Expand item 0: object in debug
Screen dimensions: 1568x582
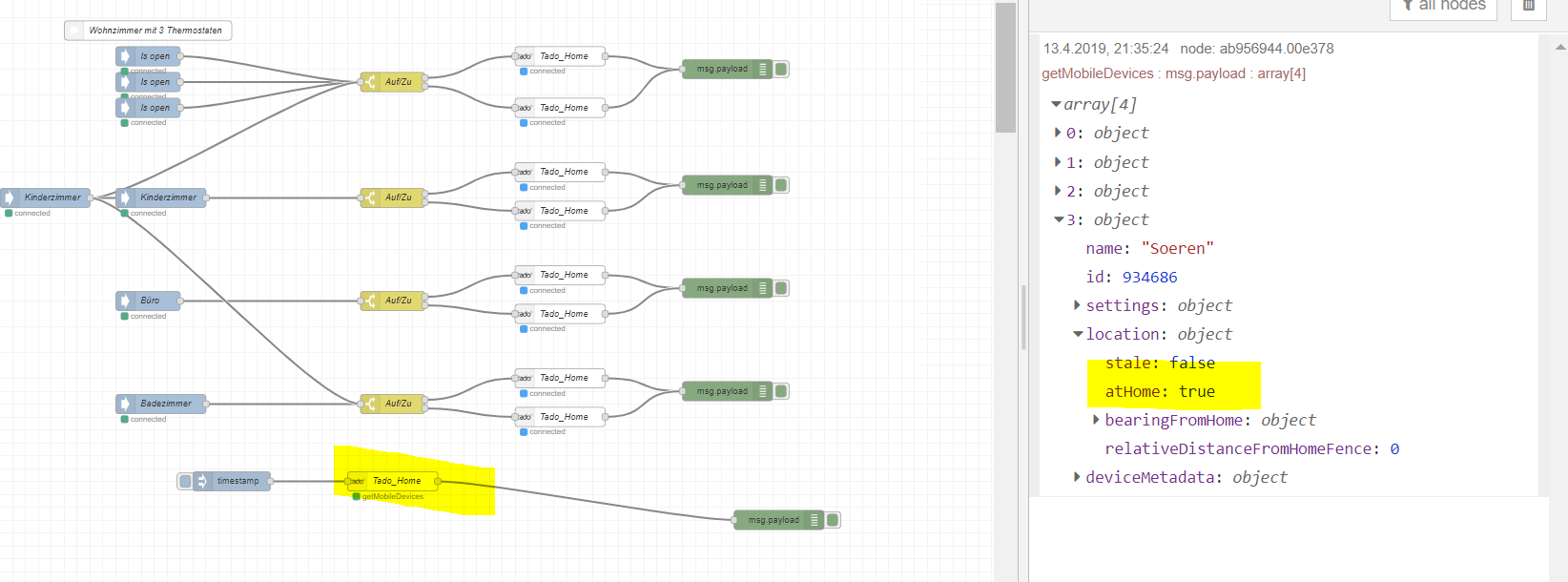1058,133
